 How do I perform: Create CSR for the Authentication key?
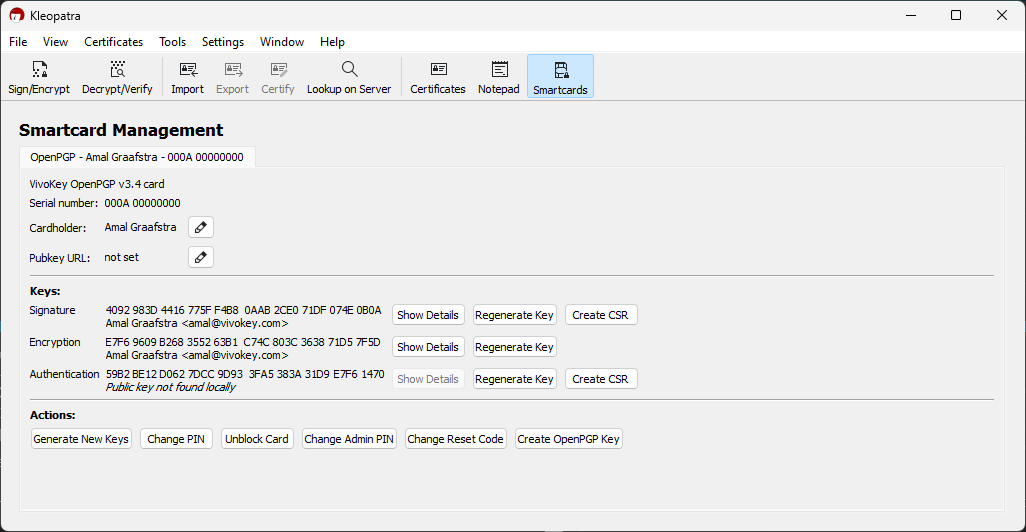pyautogui.click(x=601, y=379)
